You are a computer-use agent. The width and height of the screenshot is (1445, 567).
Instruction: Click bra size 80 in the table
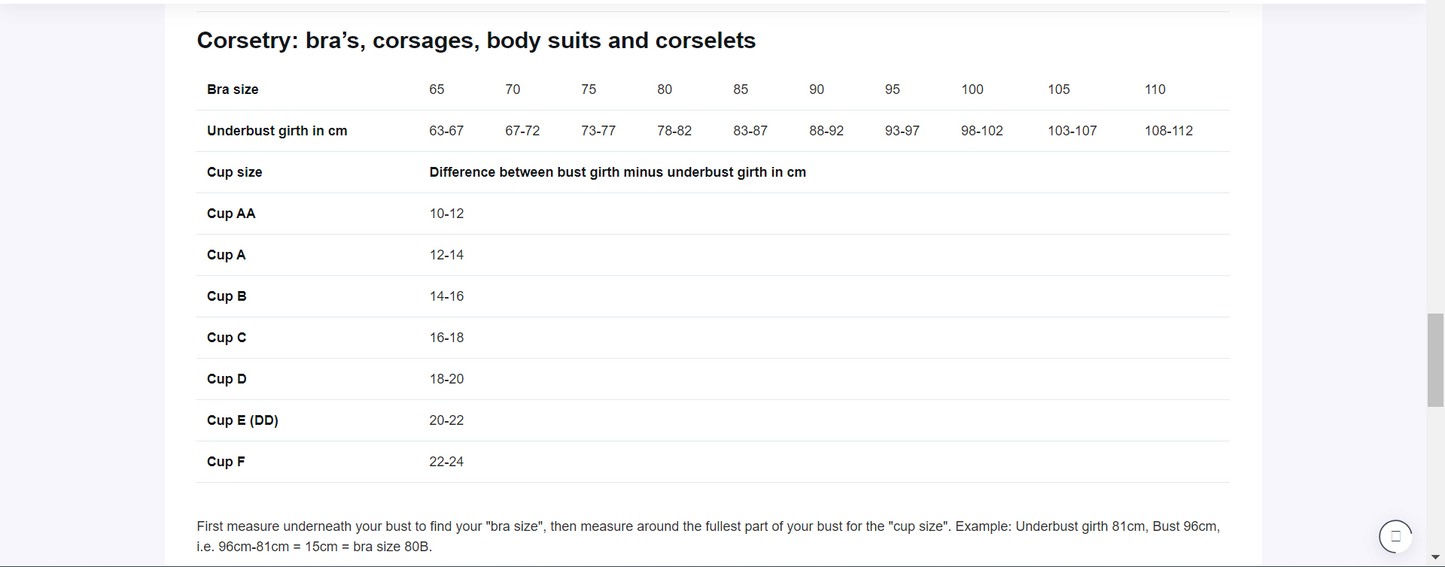point(665,89)
